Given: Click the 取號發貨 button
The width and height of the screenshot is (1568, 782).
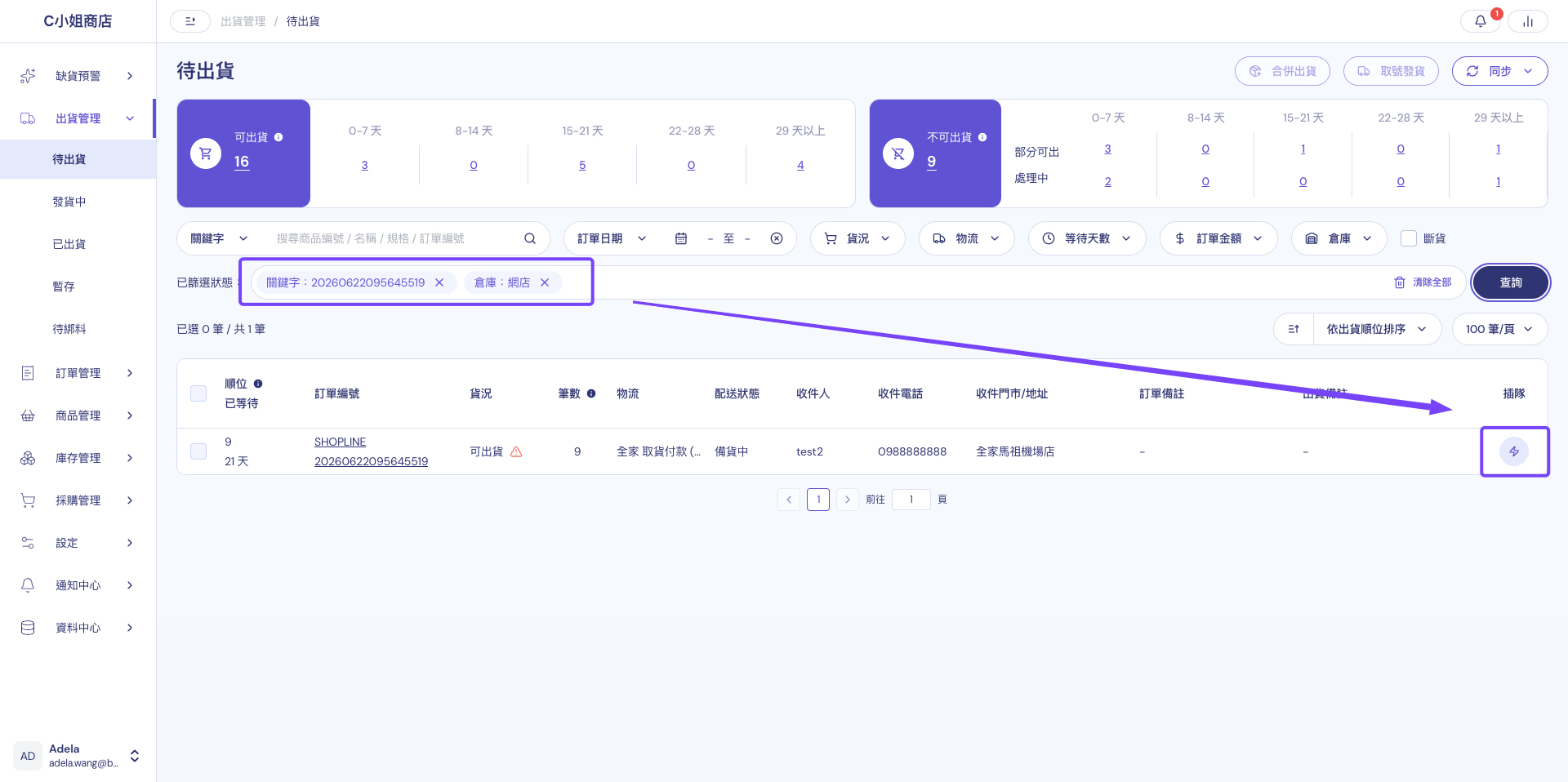Looking at the screenshot, I should pyautogui.click(x=1391, y=71).
